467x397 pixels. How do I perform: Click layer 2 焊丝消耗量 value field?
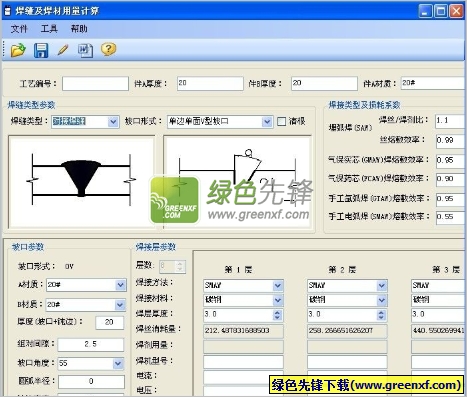tap(347, 331)
